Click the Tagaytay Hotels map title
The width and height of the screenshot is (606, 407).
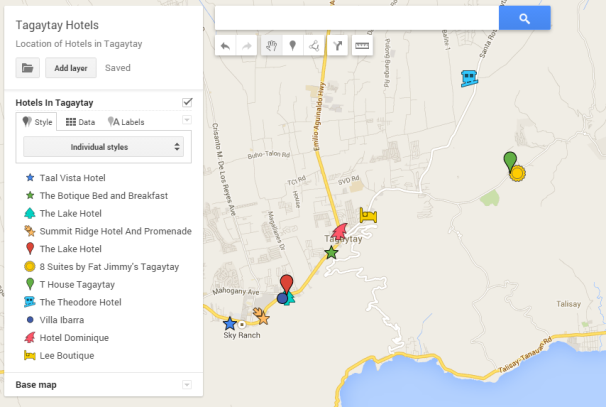point(57,25)
